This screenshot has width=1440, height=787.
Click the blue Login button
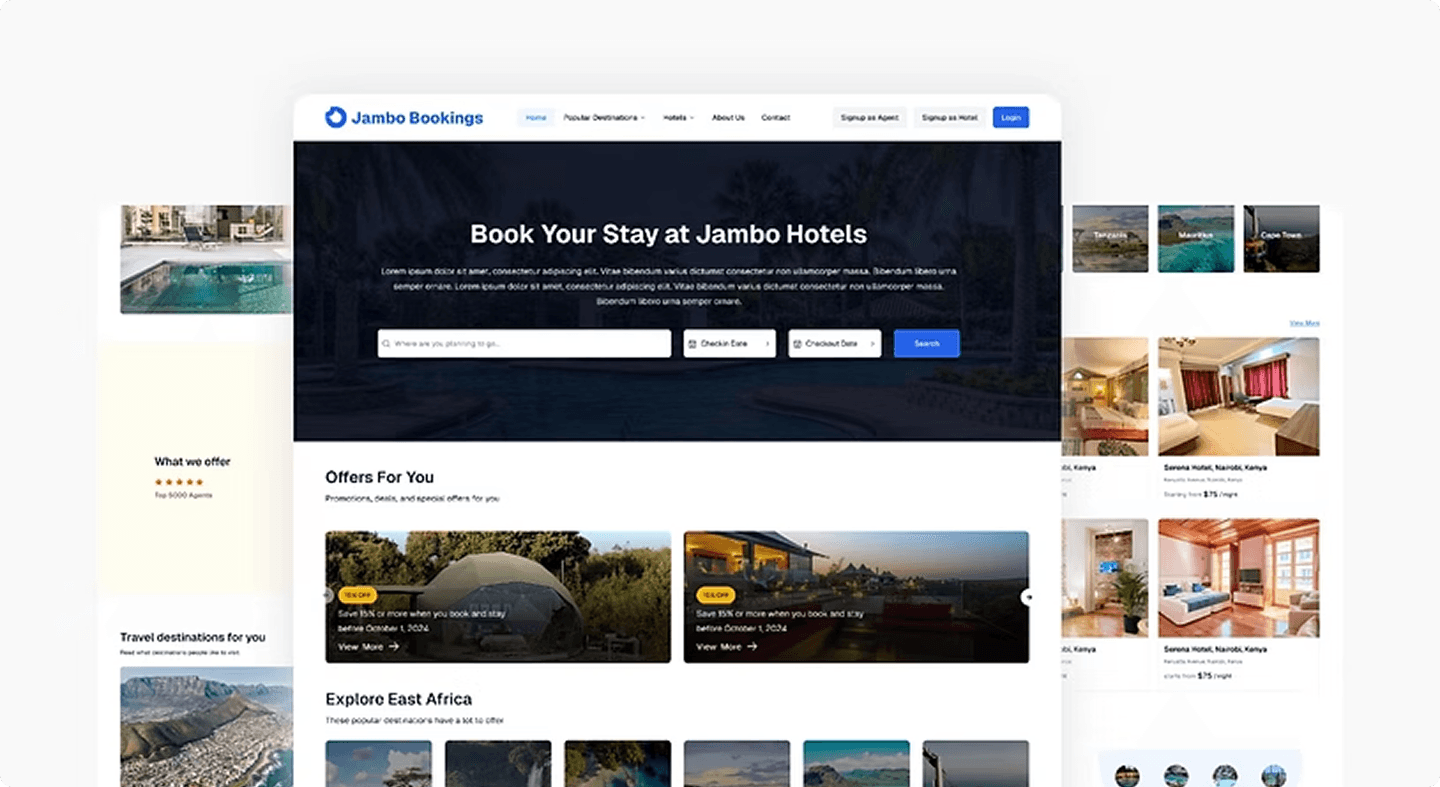(x=1011, y=118)
